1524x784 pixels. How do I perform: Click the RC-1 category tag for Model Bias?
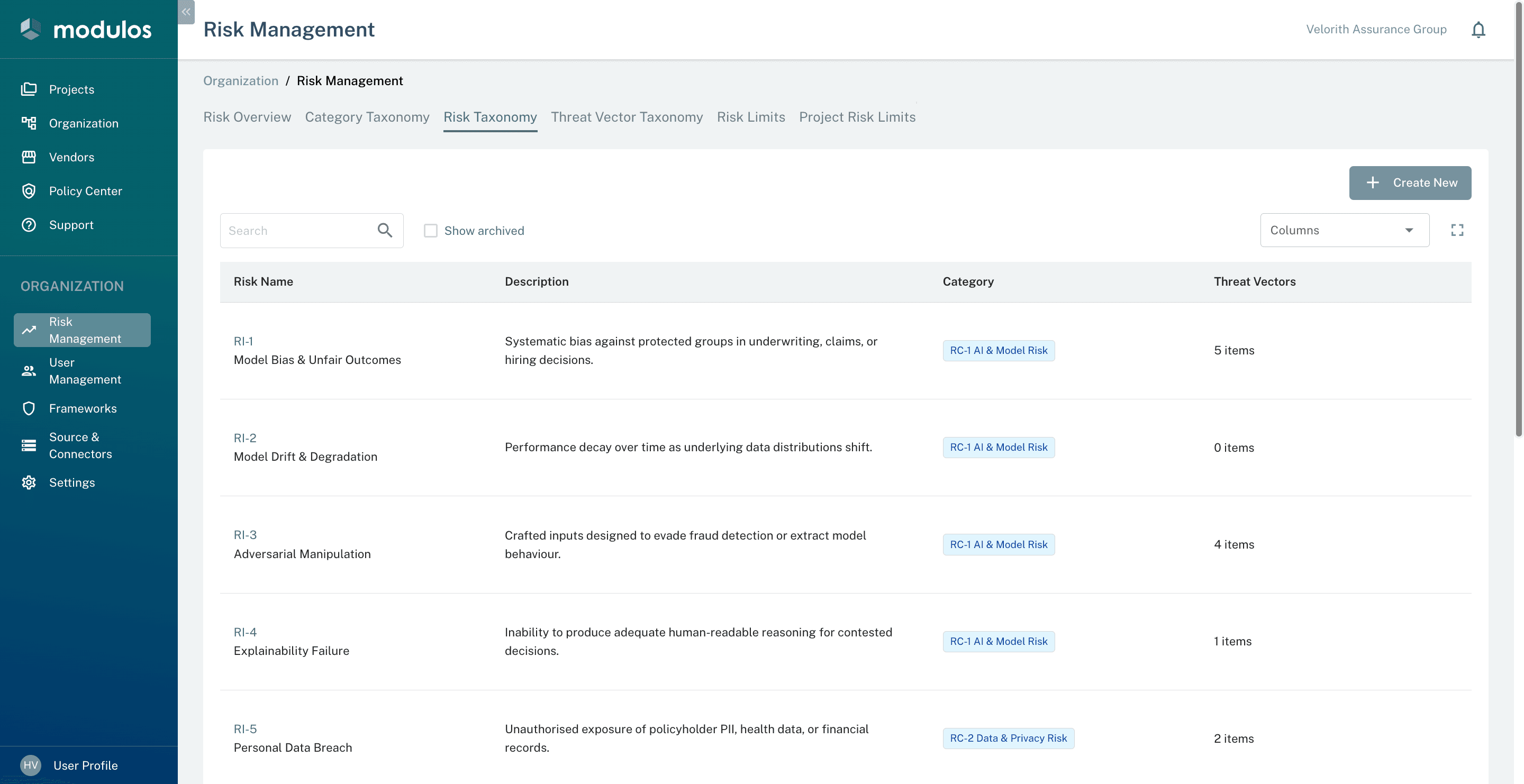[x=998, y=350]
